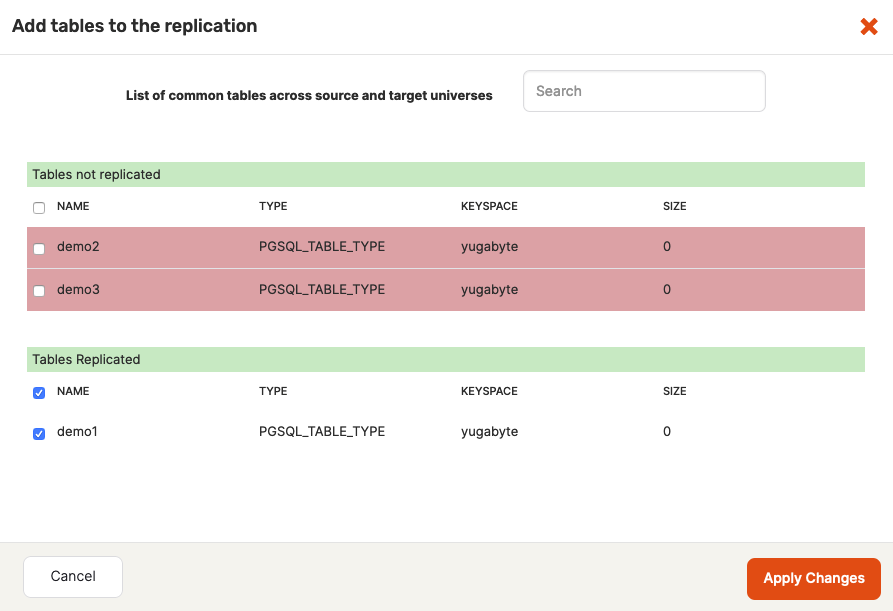Click NAME header in Tables not replicated
The height and width of the screenshot is (611, 893).
click(73, 207)
